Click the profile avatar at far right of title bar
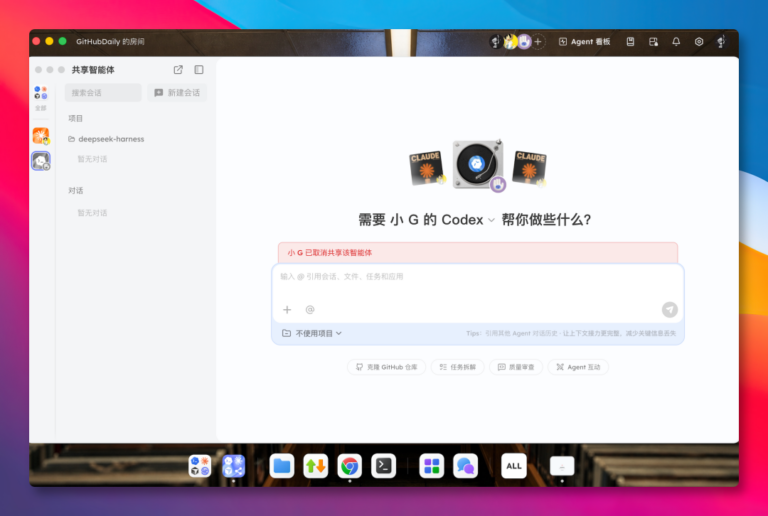Screen dimensions: 768x516 coord(721,42)
